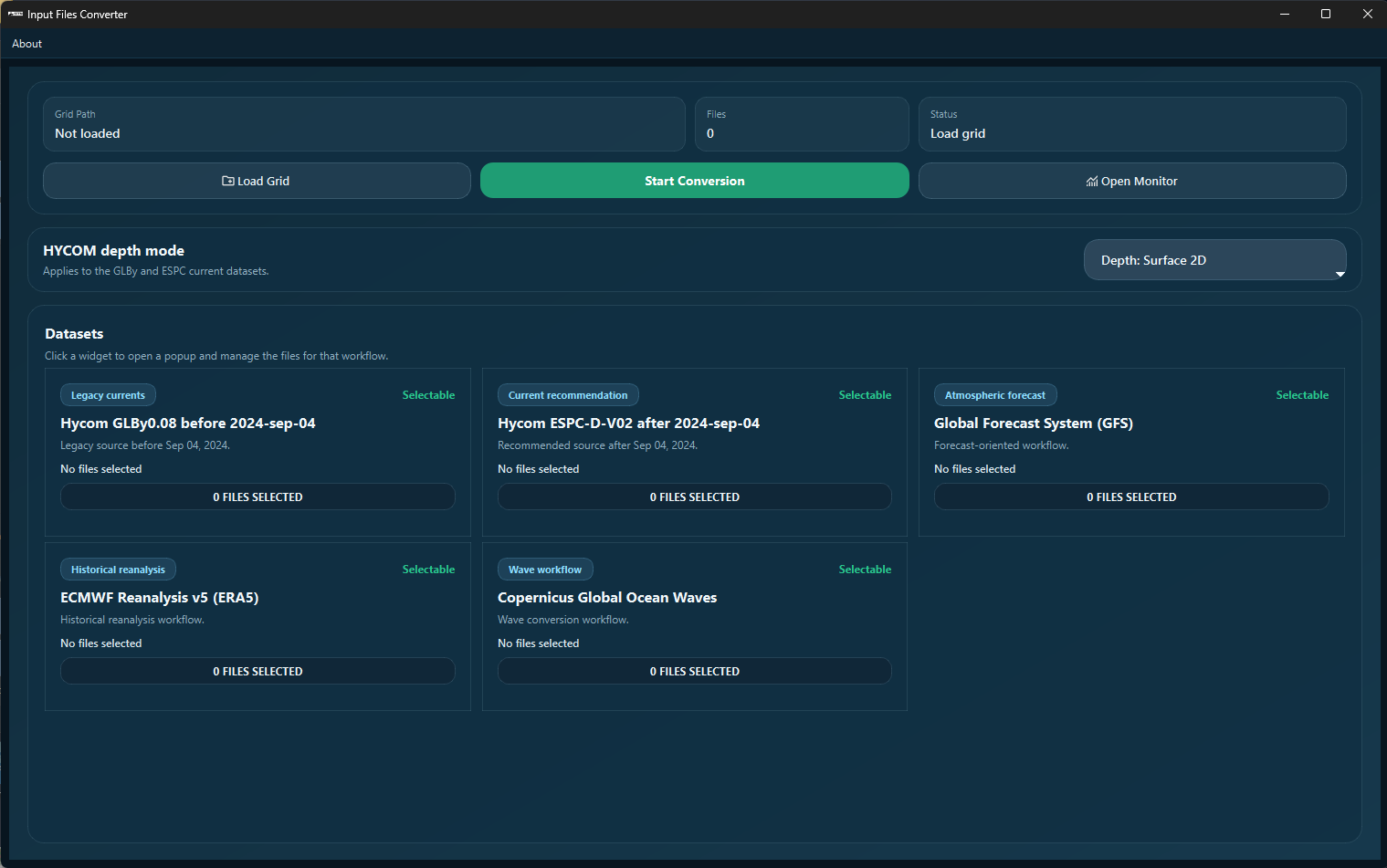Click the folder icon on Load Grid
This screenshot has width=1387, height=868.
(228, 181)
